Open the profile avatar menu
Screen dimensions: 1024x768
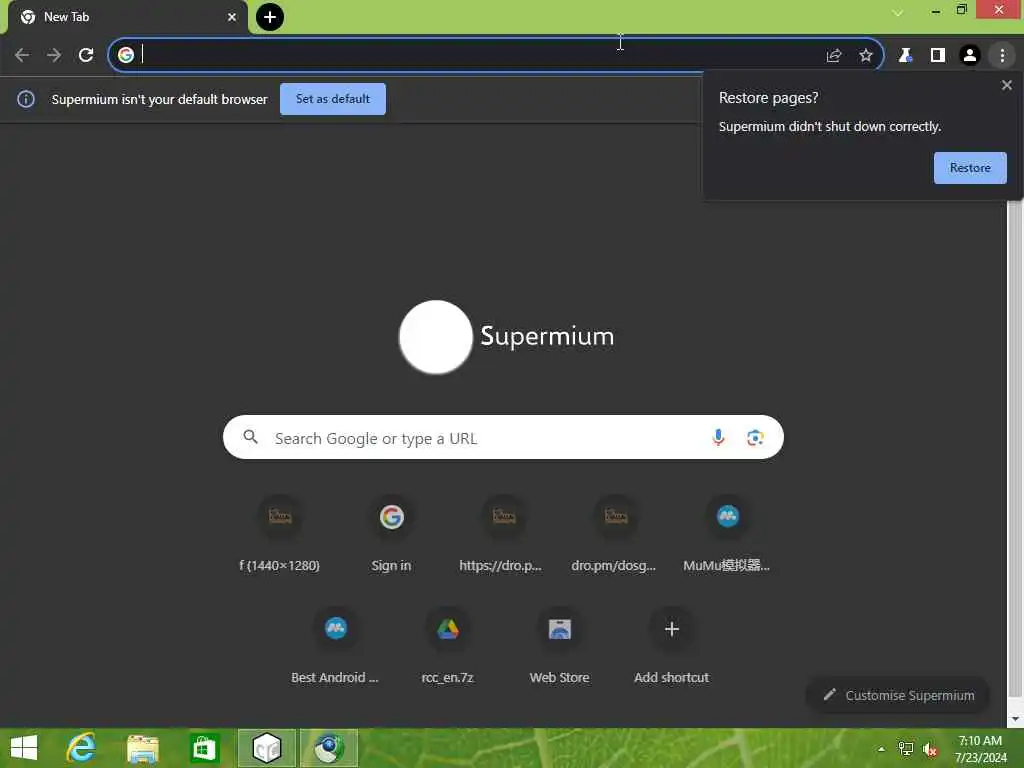tap(970, 56)
